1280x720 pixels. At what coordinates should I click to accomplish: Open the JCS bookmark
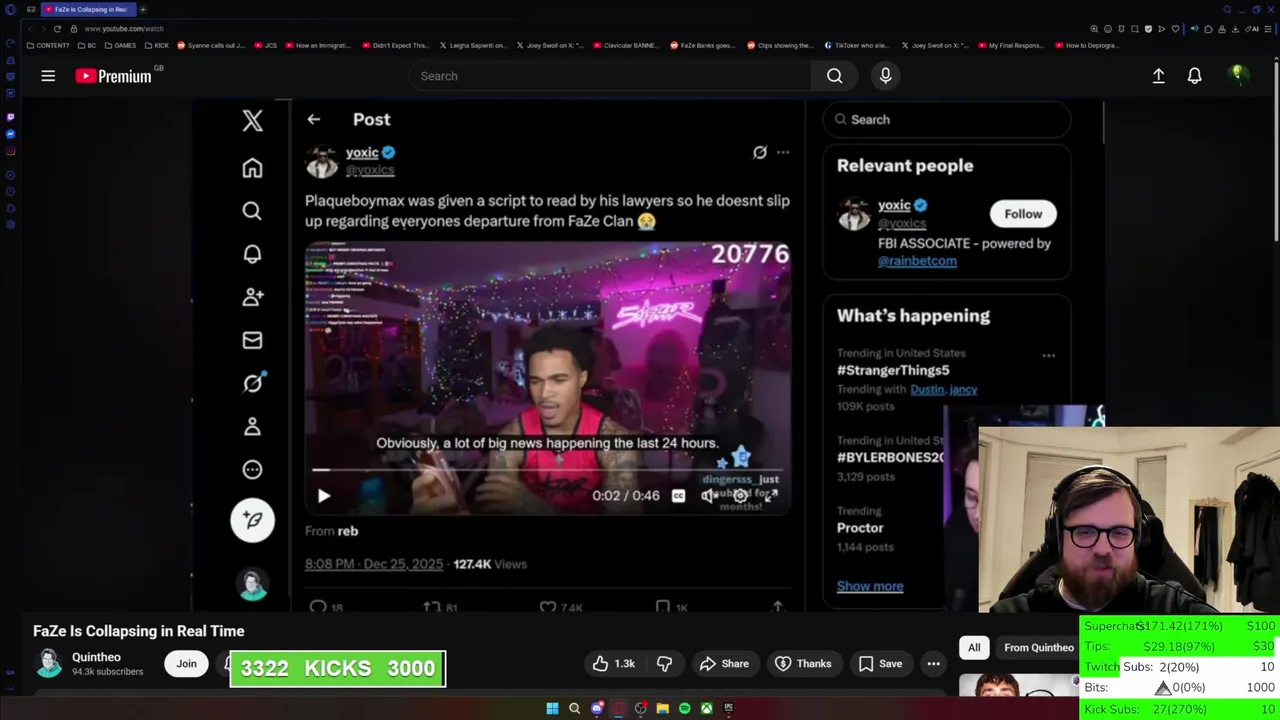click(266, 45)
